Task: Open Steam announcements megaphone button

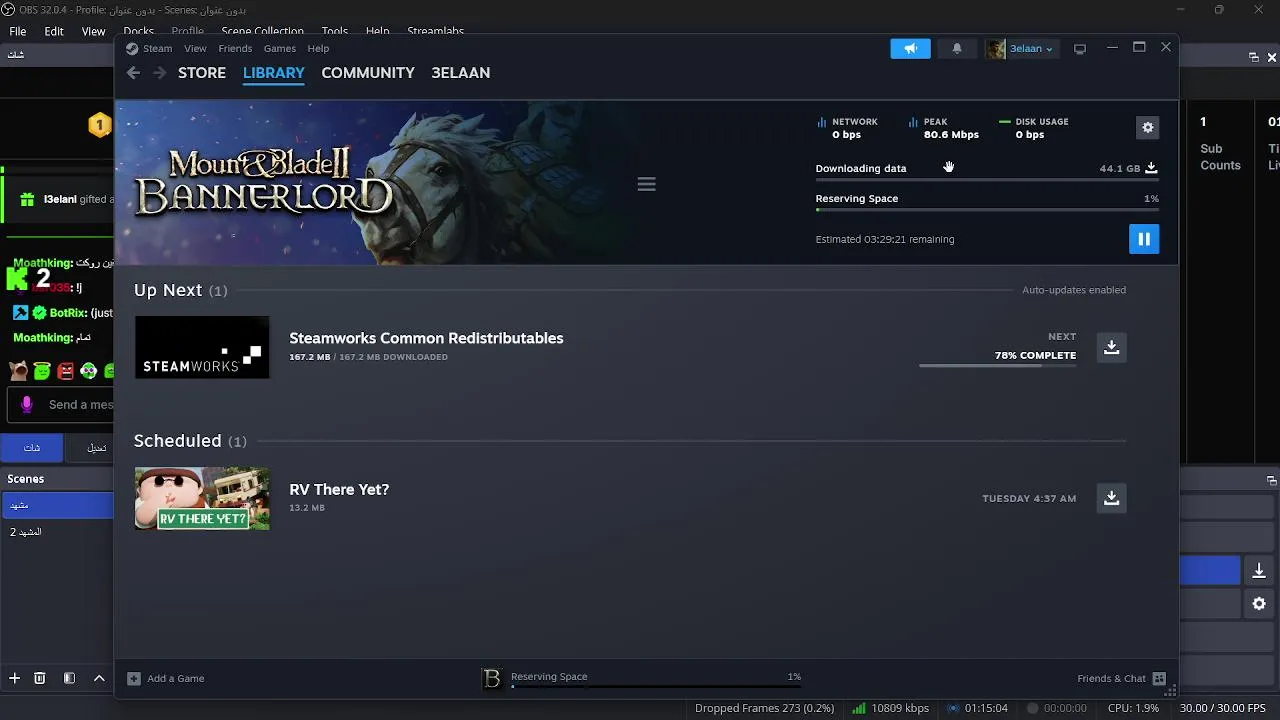Action: coord(910,48)
